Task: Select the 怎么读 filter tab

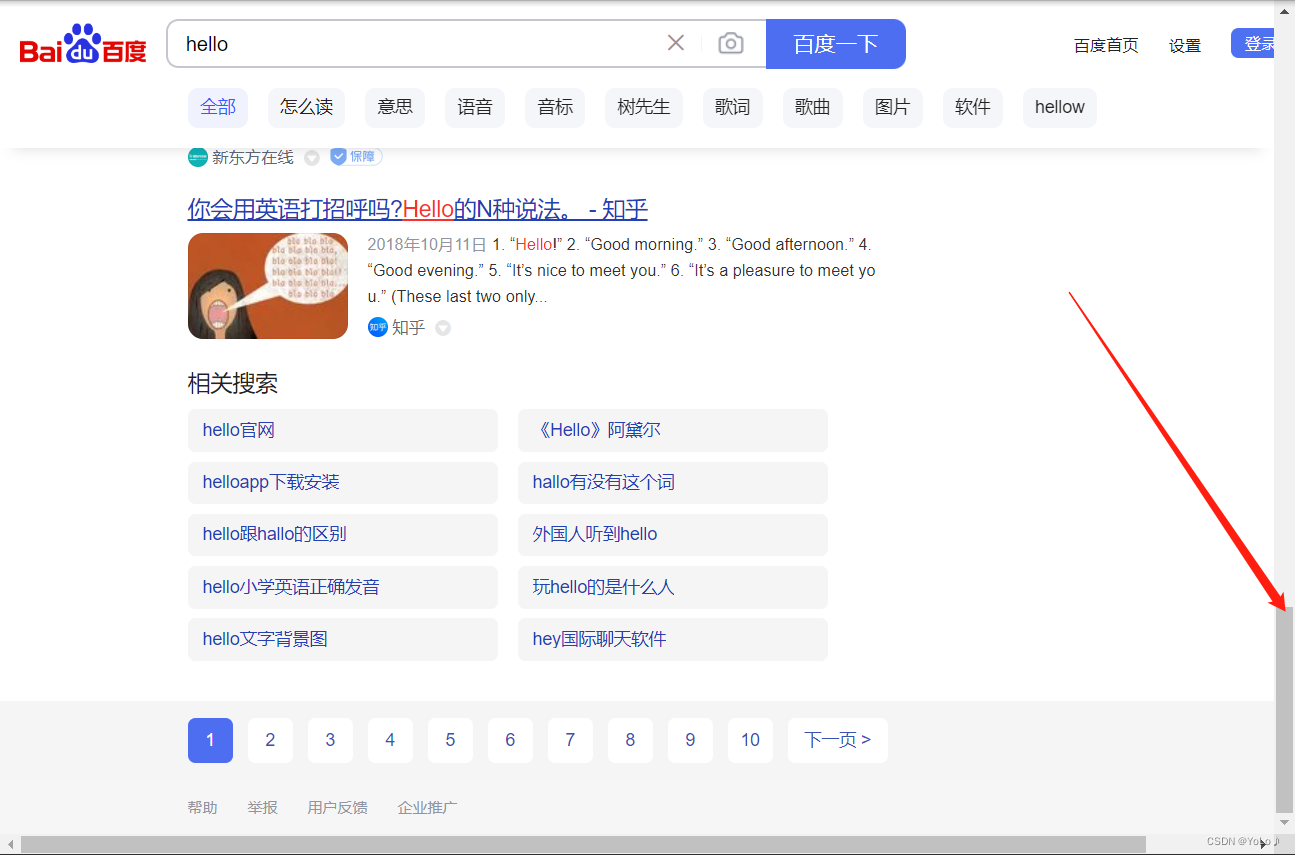Action: (x=306, y=107)
